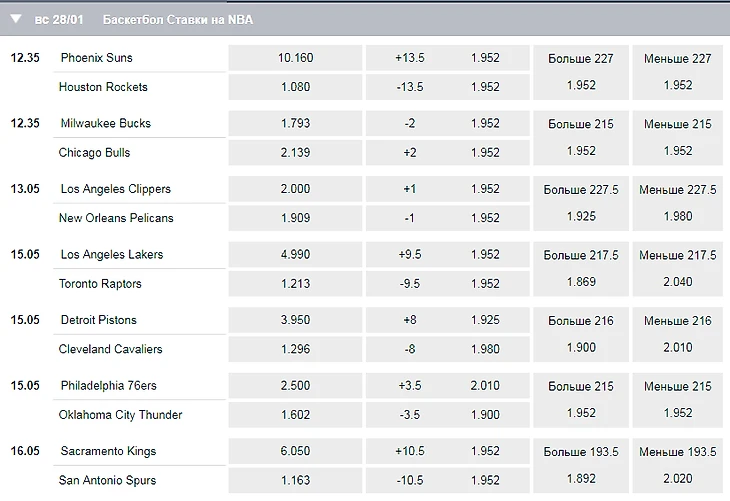
Task: Select Los Angeles Clippers odds 2.000
Action: [x=295, y=189]
